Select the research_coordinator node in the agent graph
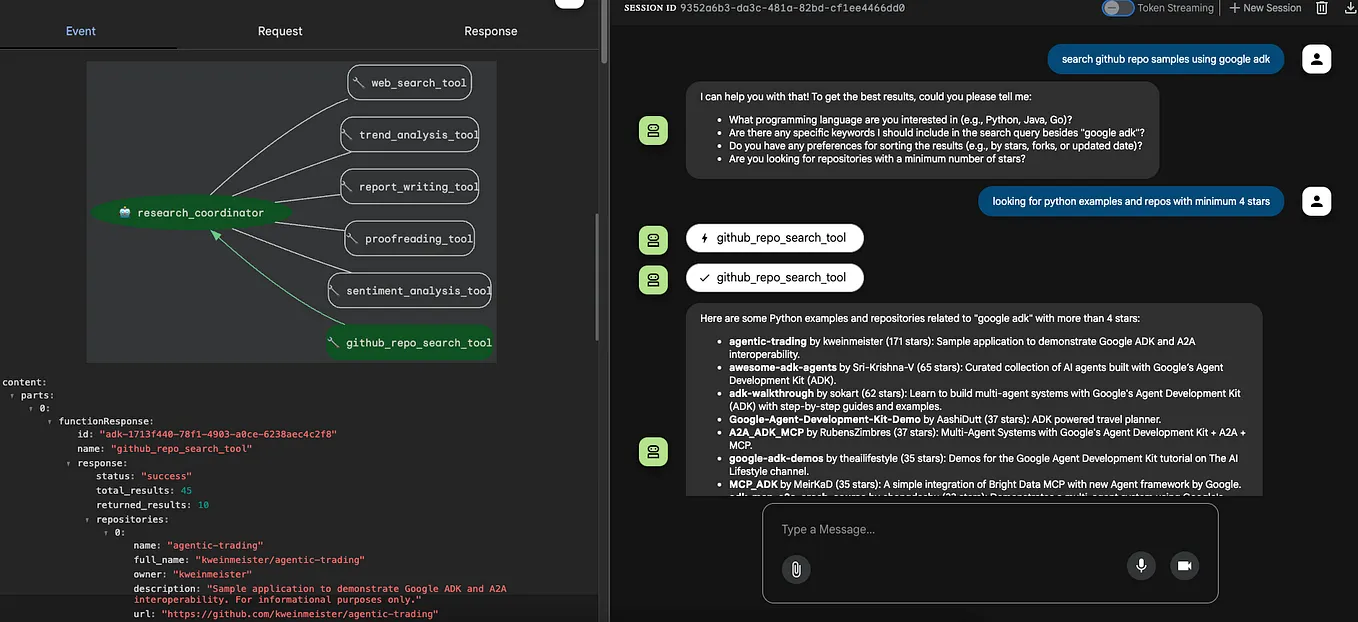Screen dimensions: 1358x622 click(x=190, y=212)
